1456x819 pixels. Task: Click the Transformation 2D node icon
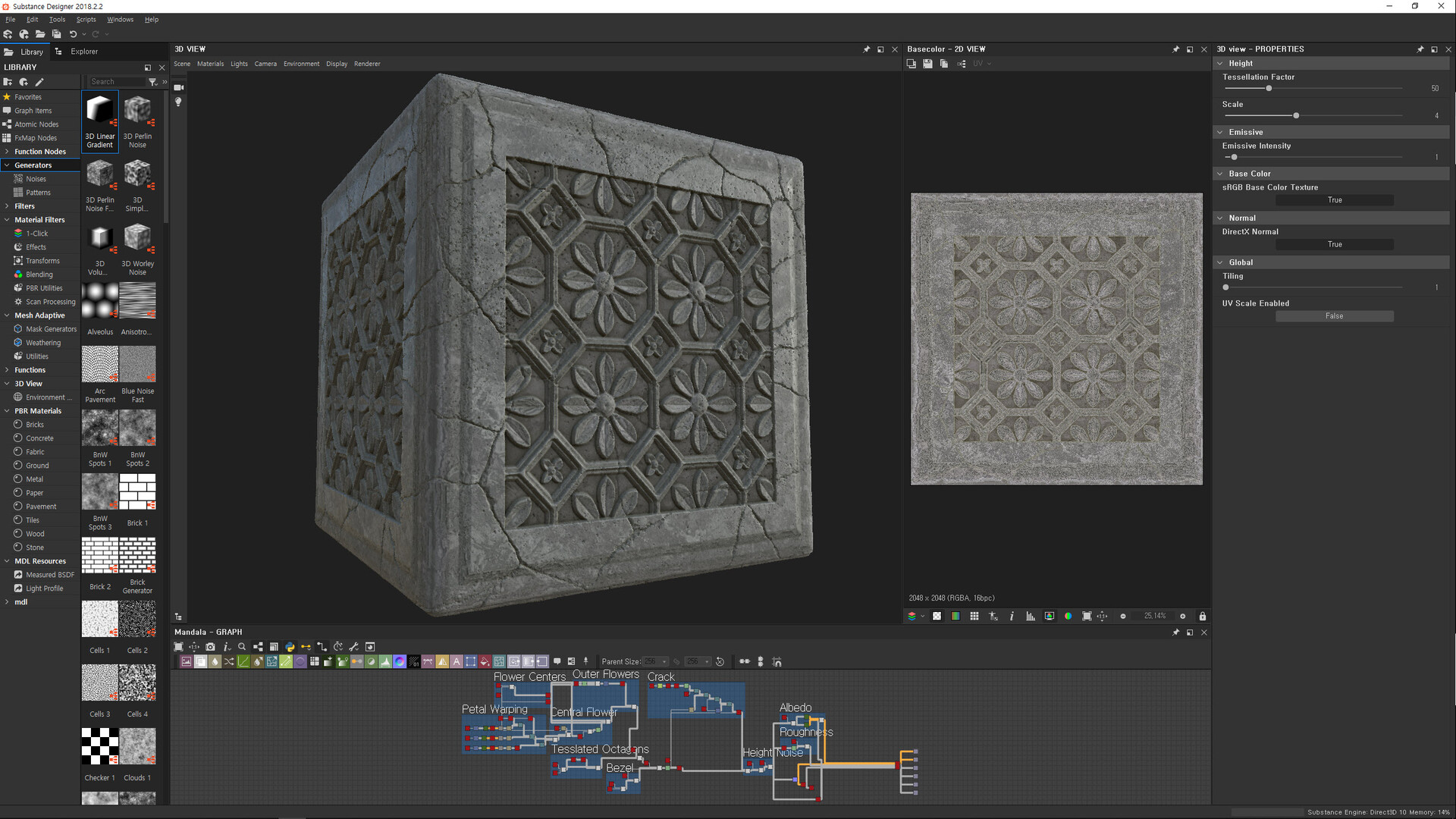272,661
